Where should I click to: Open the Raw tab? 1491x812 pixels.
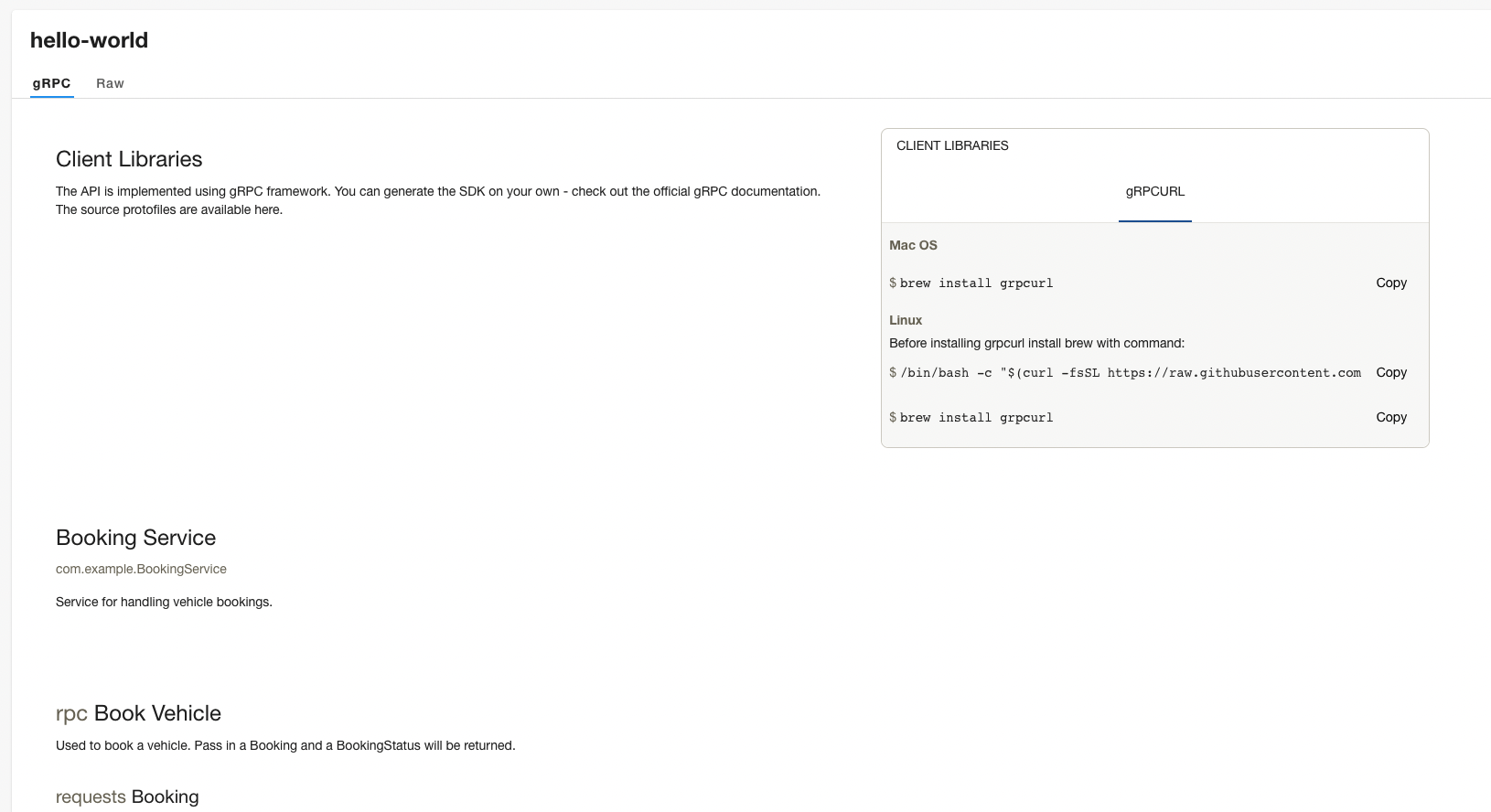[x=110, y=83]
